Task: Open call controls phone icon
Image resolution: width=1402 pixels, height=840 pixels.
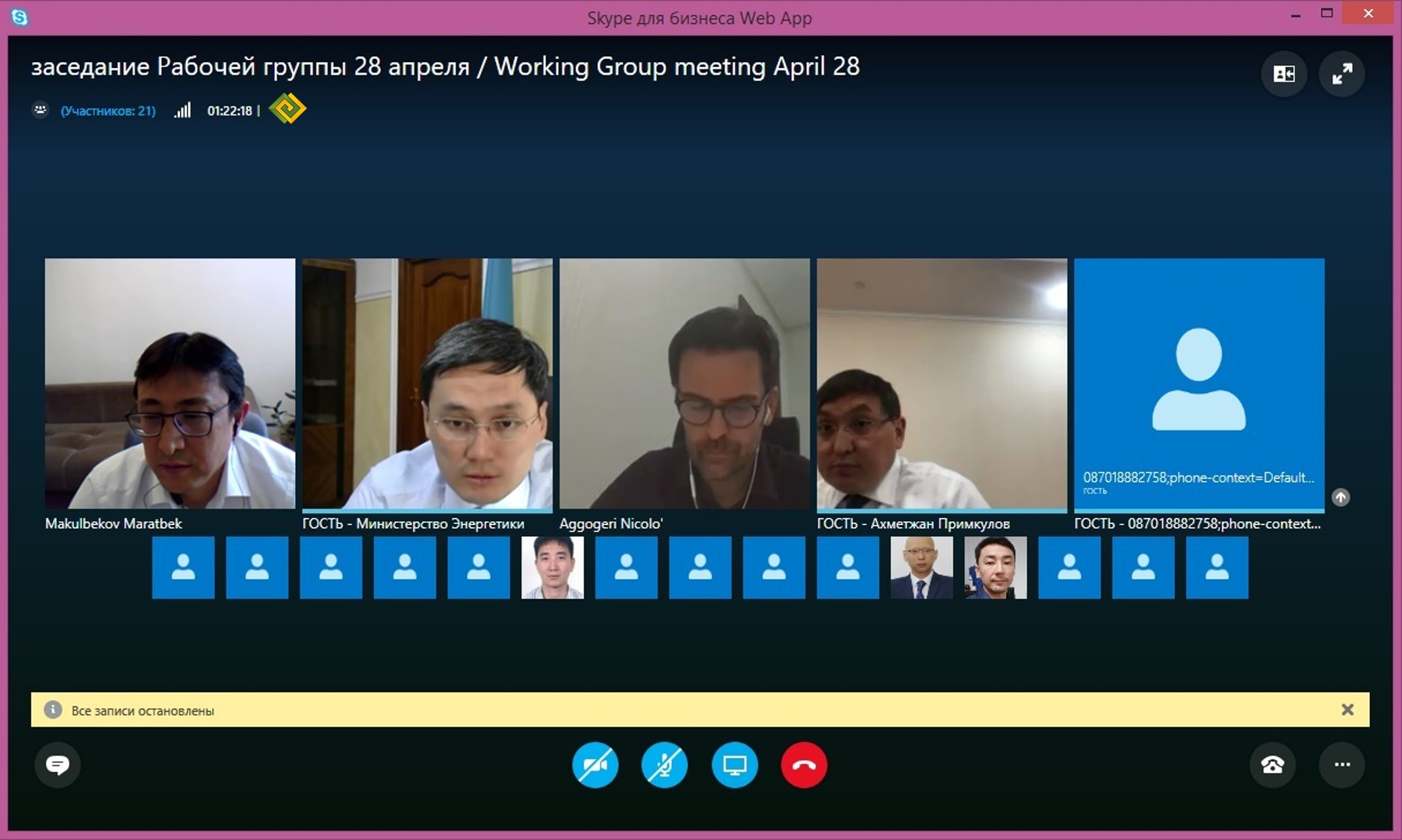Action: [1273, 765]
